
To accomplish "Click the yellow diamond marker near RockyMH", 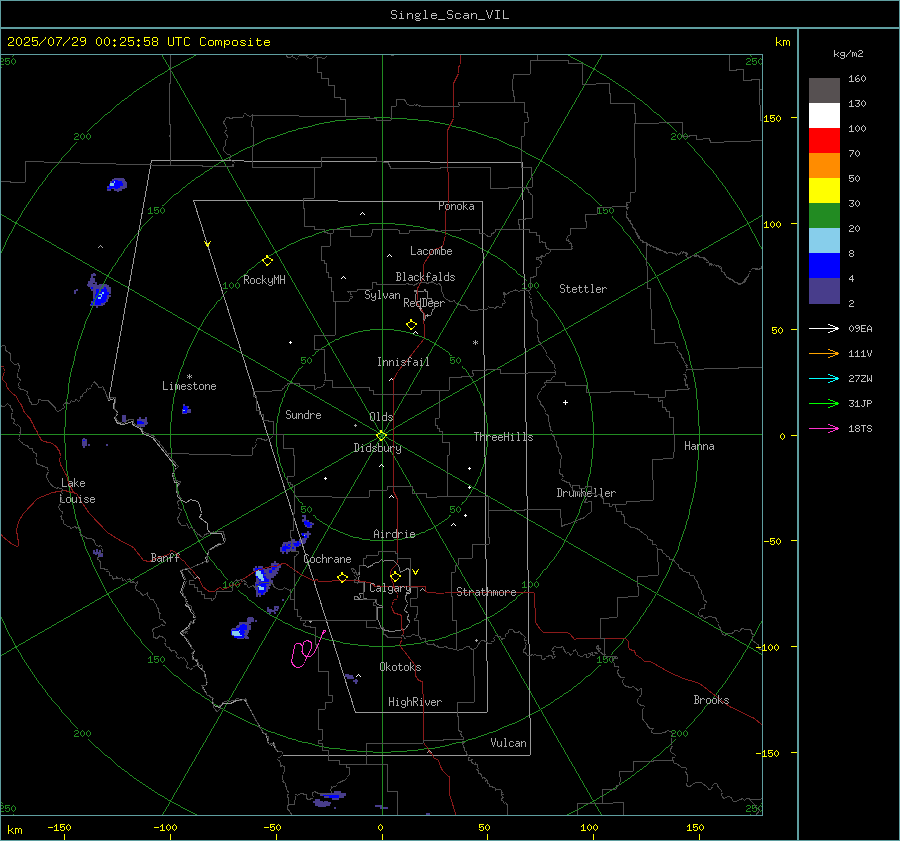I will (x=267, y=261).
